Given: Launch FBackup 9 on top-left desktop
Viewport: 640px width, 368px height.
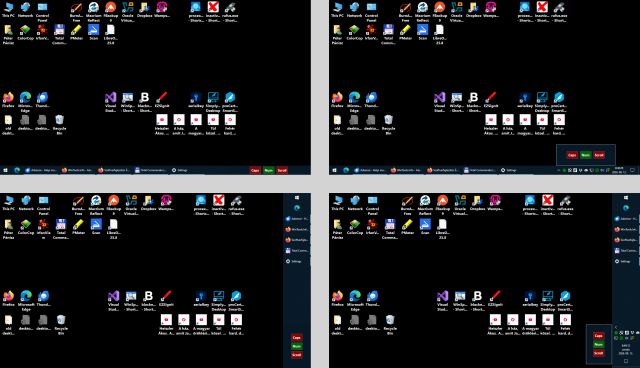Looking at the screenshot, I should tap(111, 11).
